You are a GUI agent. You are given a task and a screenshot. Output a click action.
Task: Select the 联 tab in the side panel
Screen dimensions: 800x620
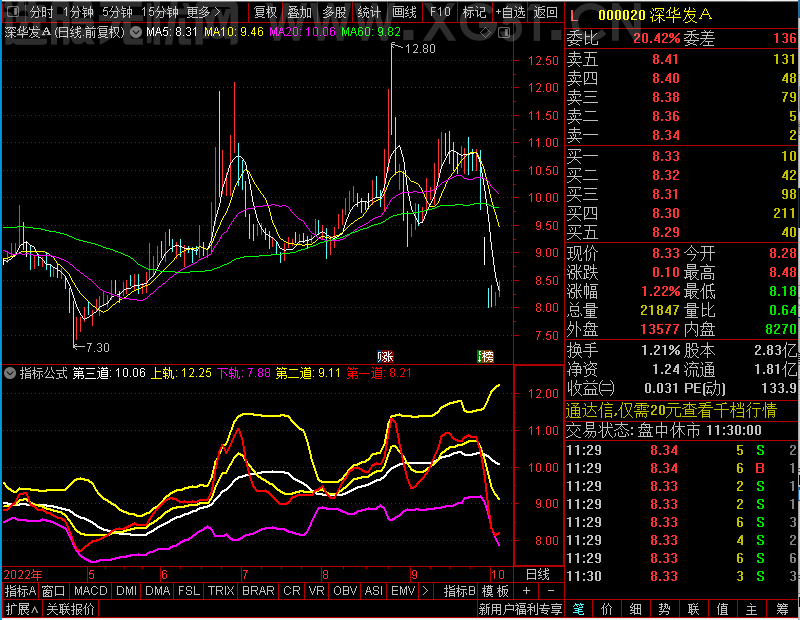coord(693,609)
